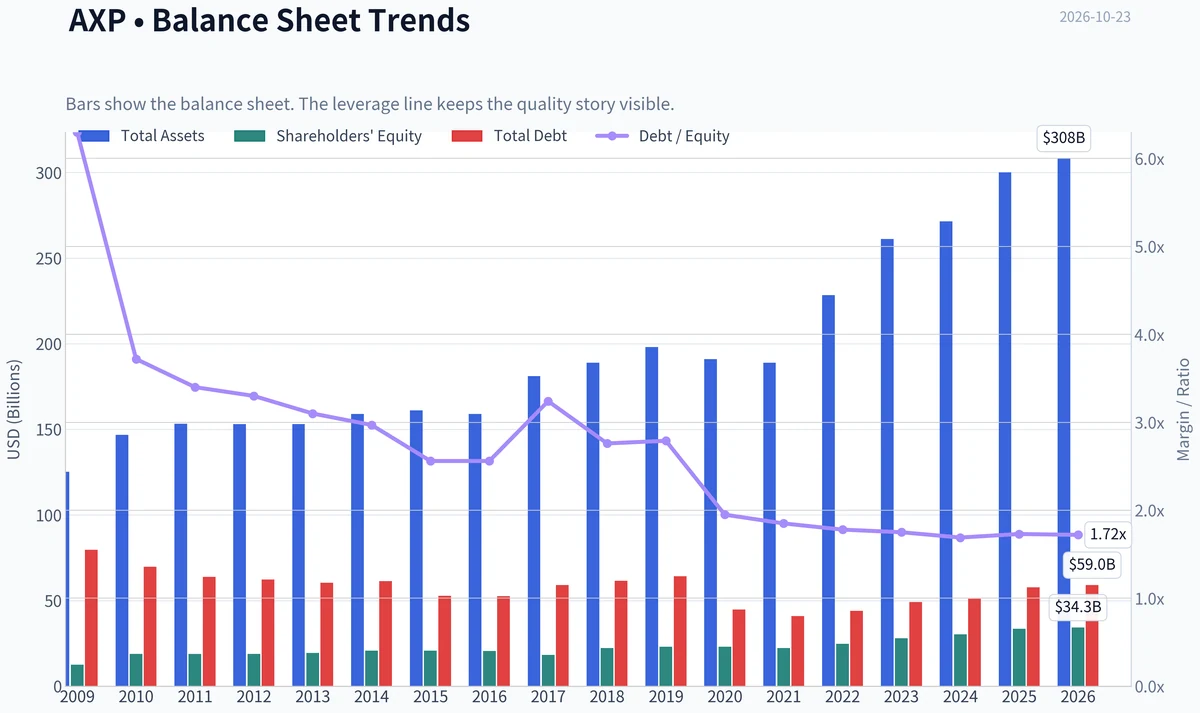Click the 2023 Total Assets blue bar
Image resolution: width=1200 pixels, height=713 pixels.
(x=887, y=463)
